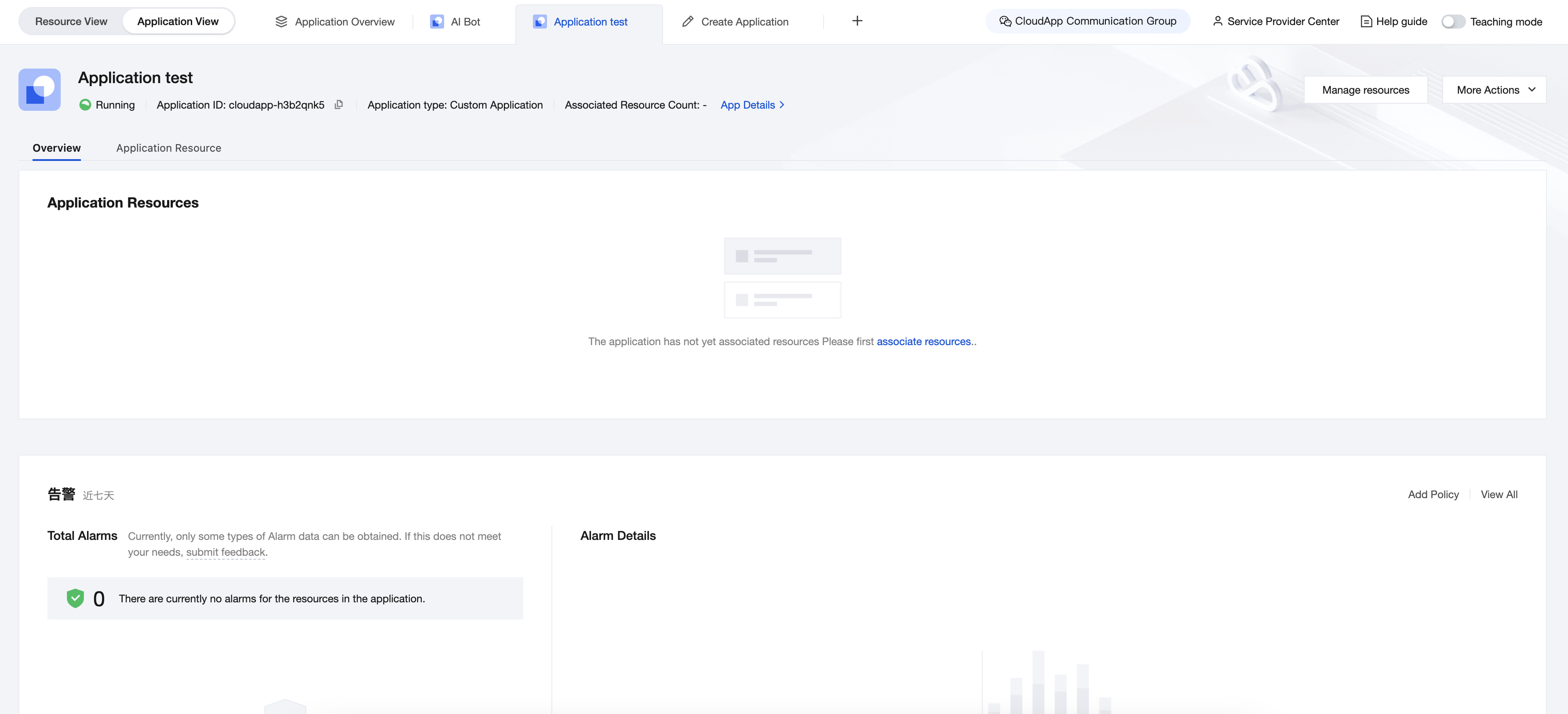The width and height of the screenshot is (1568, 714).
Task: Select the Overview tab
Action: (57, 148)
